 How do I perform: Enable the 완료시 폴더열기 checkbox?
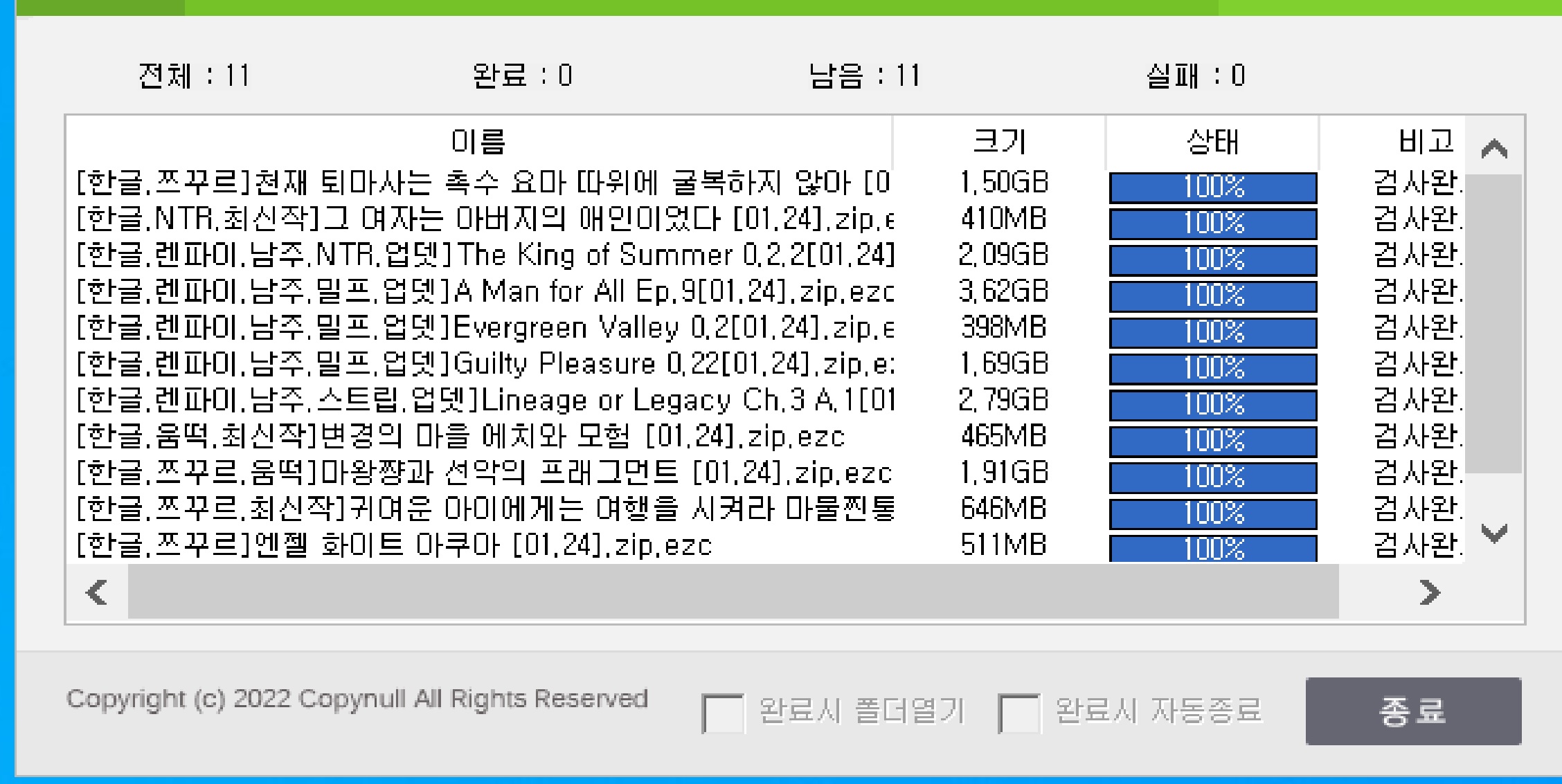tap(722, 713)
